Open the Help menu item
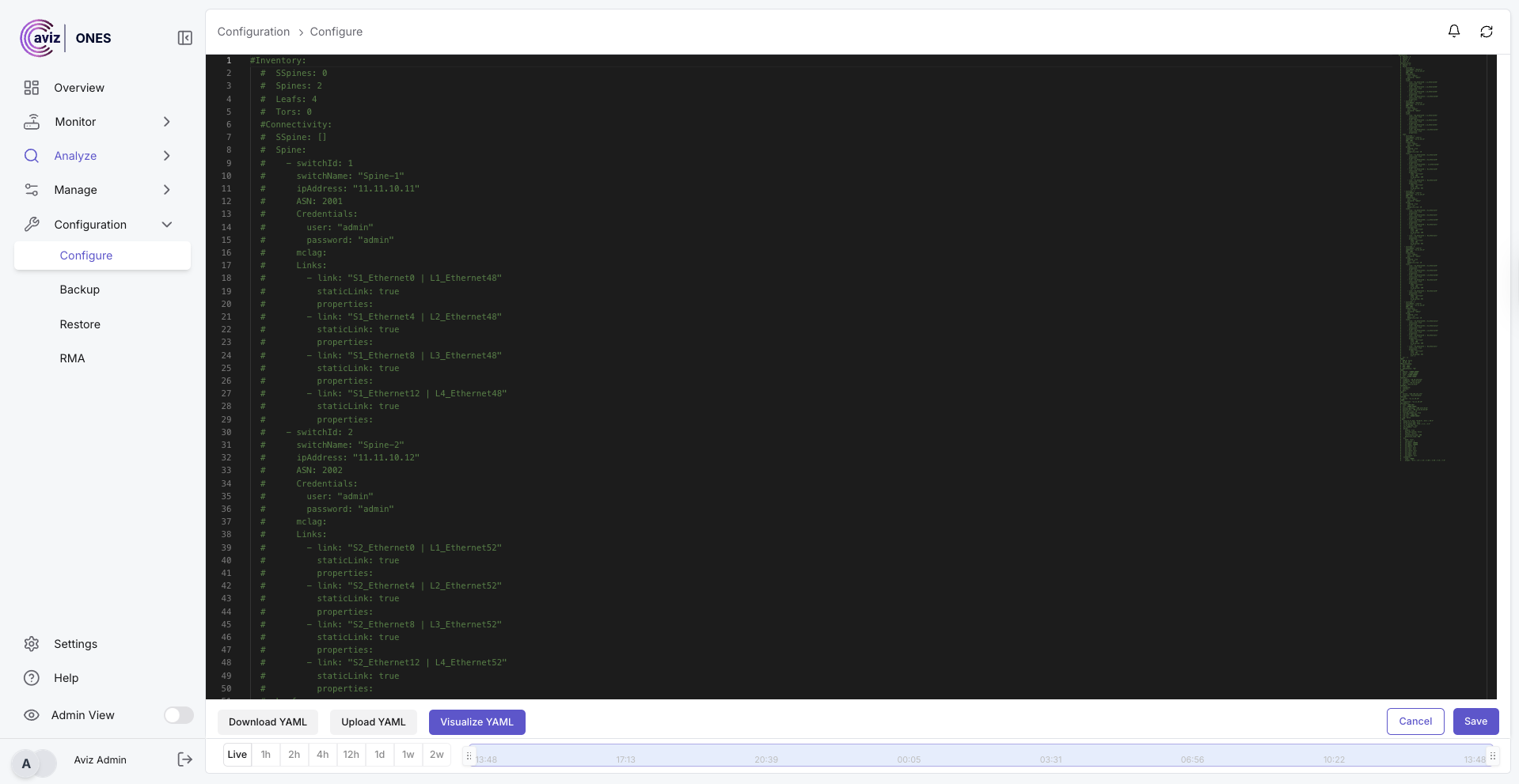The width and height of the screenshot is (1519, 784). click(x=66, y=678)
